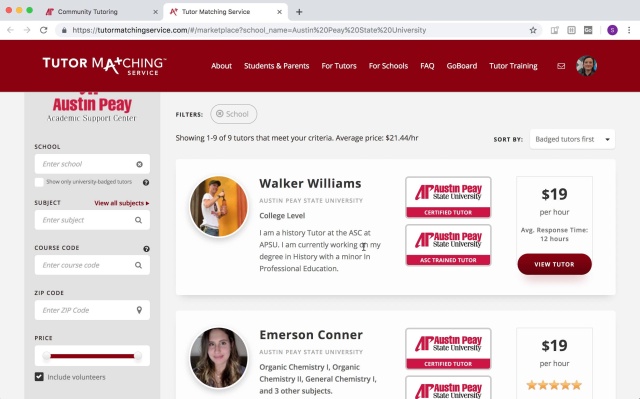Click View Tutor button for Walker Williams
The width and height of the screenshot is (640, 399).
pyautogui.click(x=554, y=264)
